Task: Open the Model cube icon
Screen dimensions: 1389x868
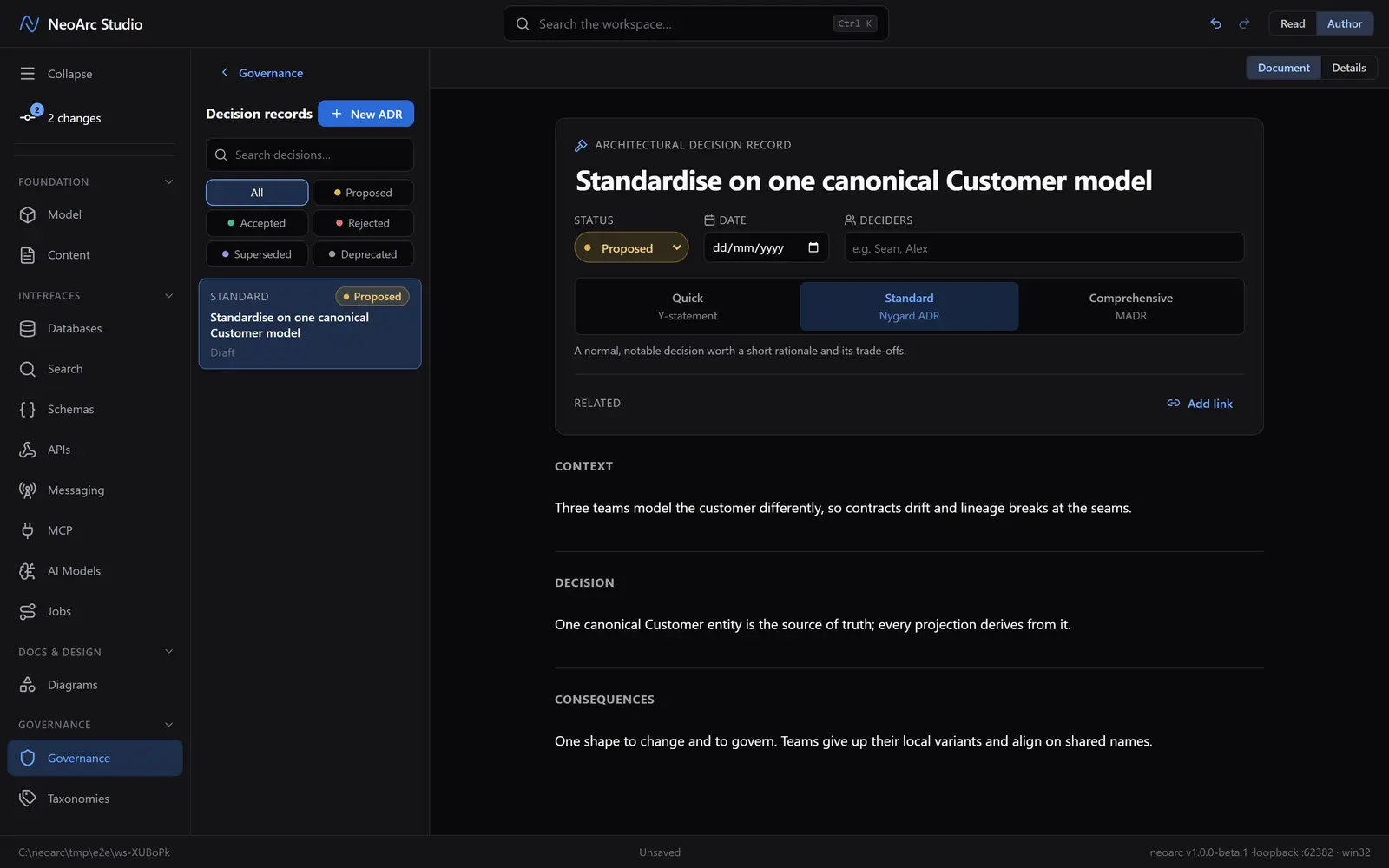Action: point(28,214)
